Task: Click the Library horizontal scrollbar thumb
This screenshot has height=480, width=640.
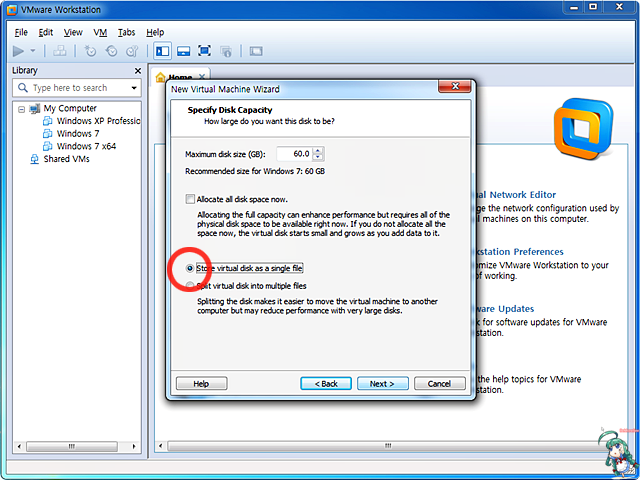Action: [x=71, y=446]
